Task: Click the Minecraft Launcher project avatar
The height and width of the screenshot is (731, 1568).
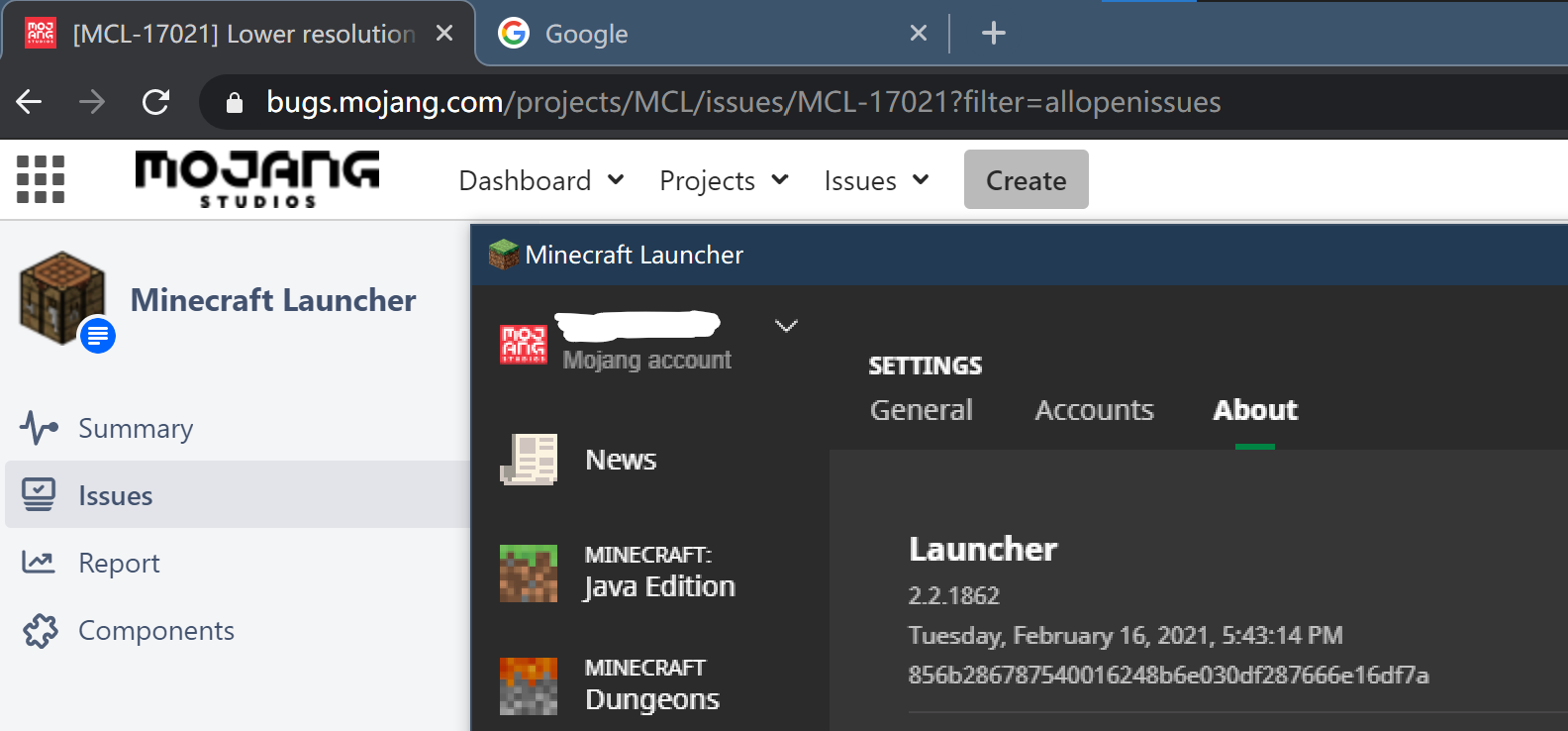Action: point(64,299)
